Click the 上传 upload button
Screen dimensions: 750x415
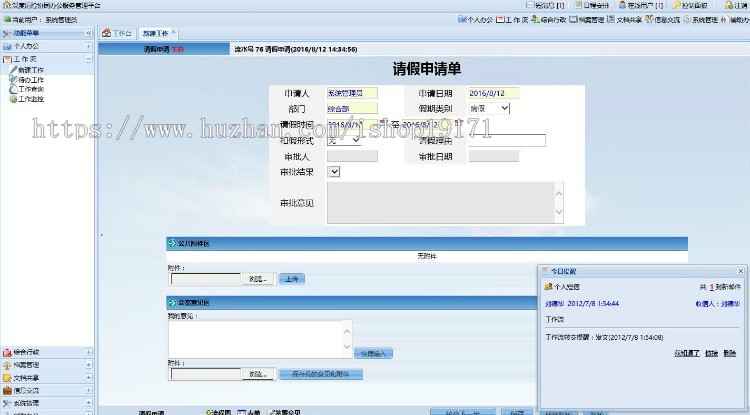point(291,279)
